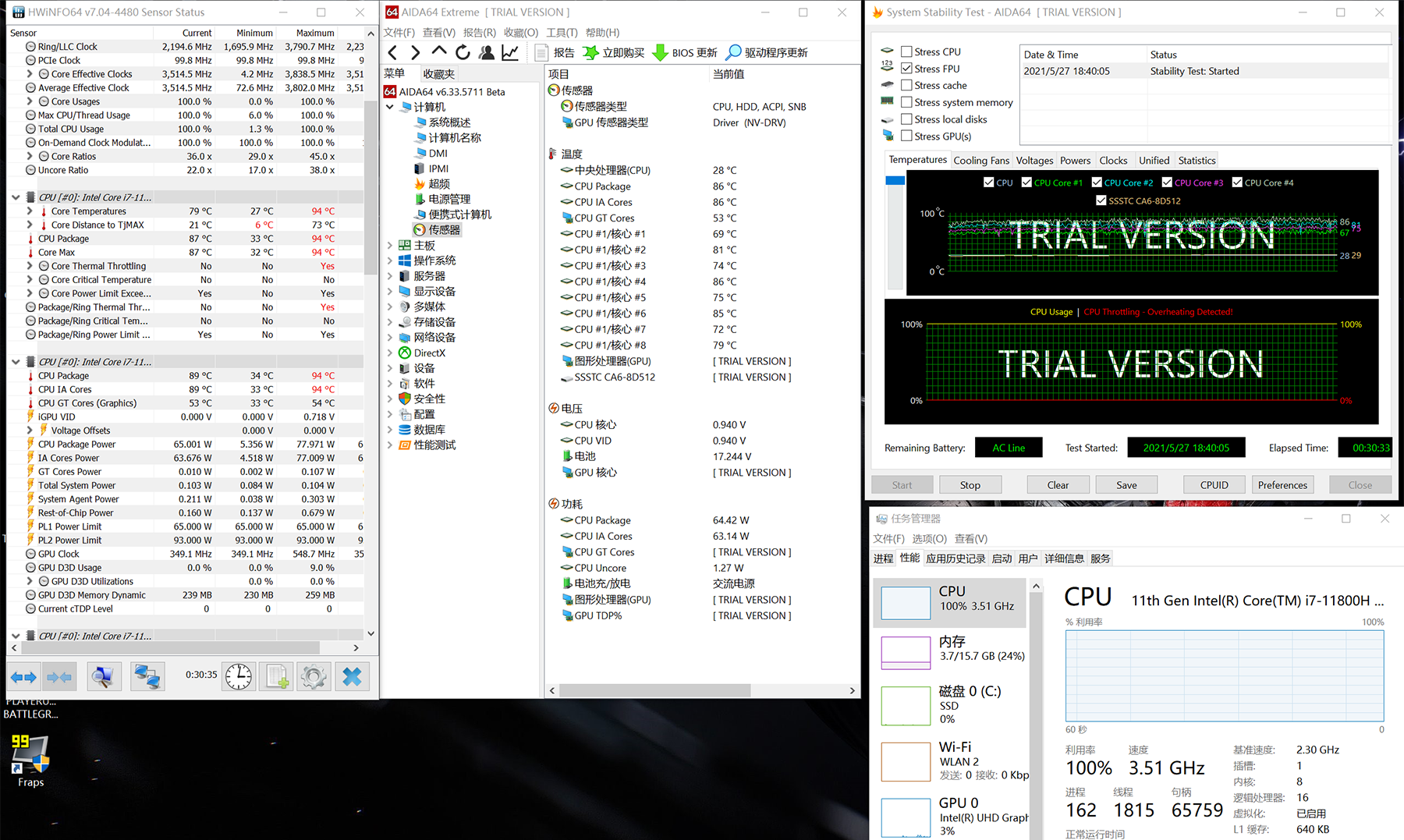
Task: Expand HWiNFO Core Ratios row
Action: (30, 156)
